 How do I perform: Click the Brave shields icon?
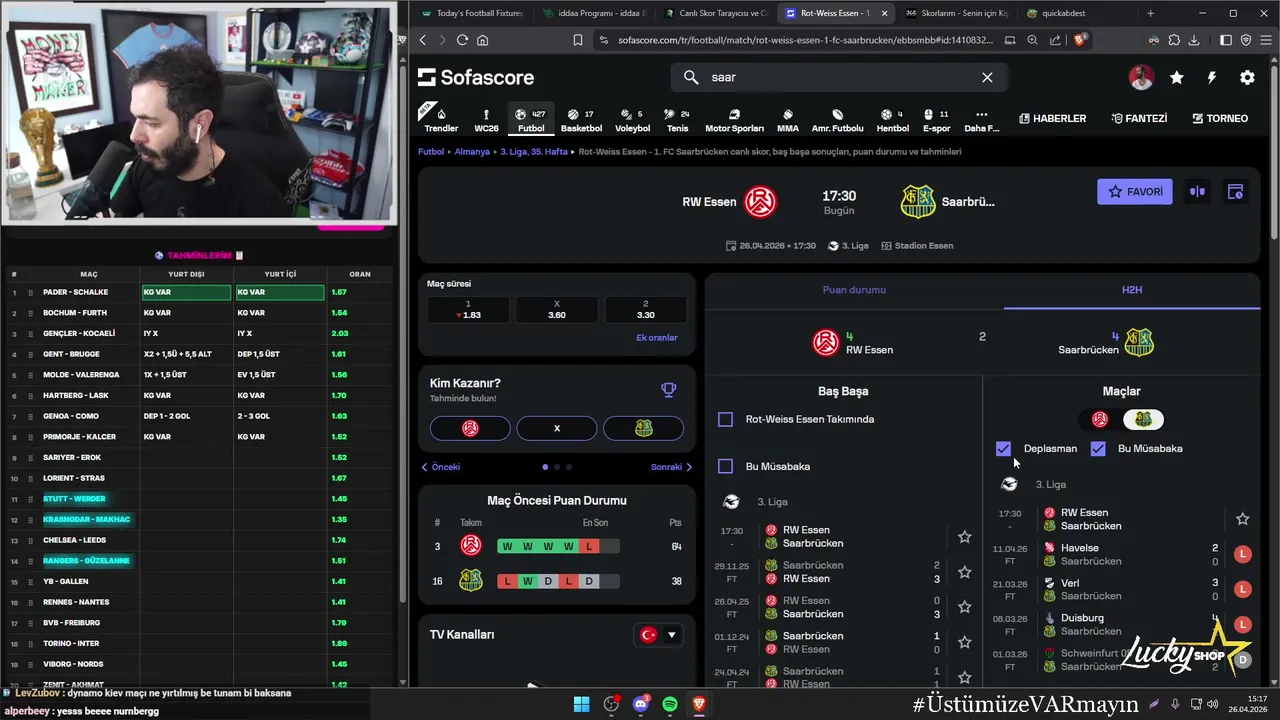(x=1081, y=40)
